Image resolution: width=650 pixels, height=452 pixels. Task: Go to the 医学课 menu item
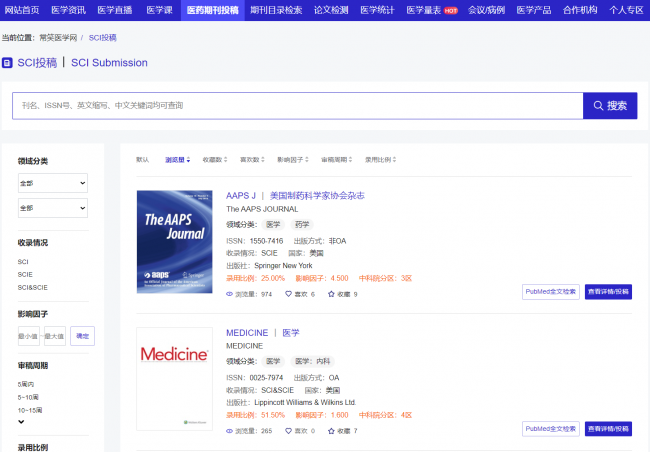pos(159,10)
